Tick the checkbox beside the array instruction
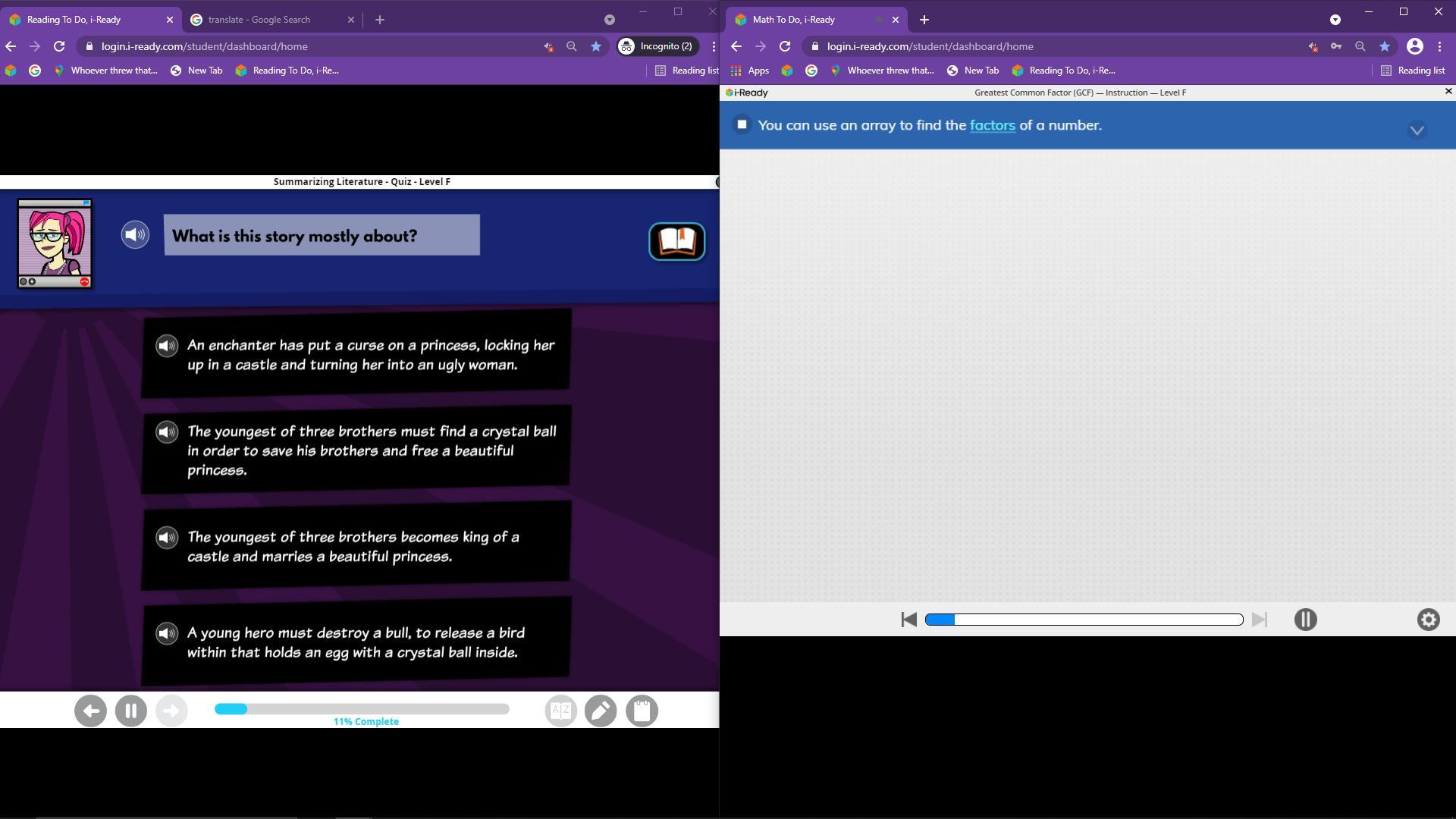This screenshot has width=1456, height=819. (742, 124)
